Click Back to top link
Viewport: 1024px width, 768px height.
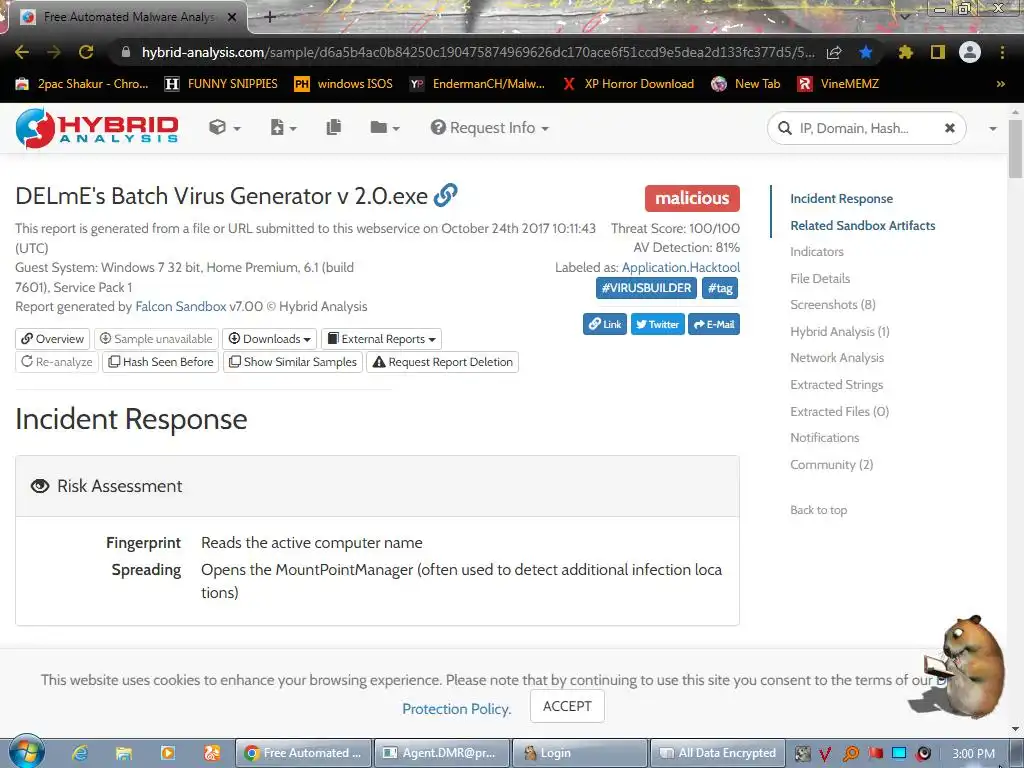click(818, 510)
